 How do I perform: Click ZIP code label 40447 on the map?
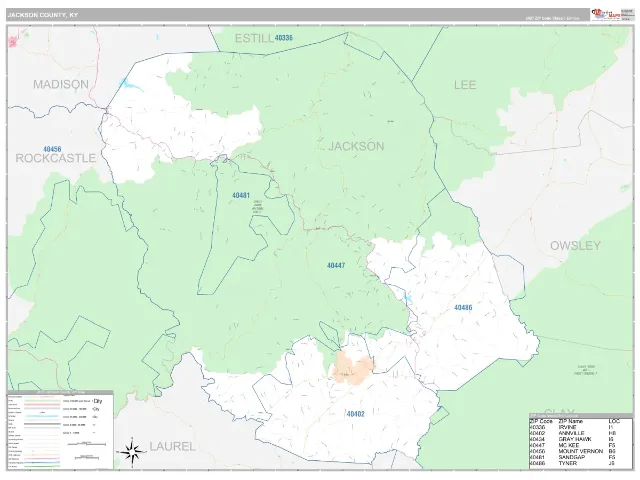[336, 266]
